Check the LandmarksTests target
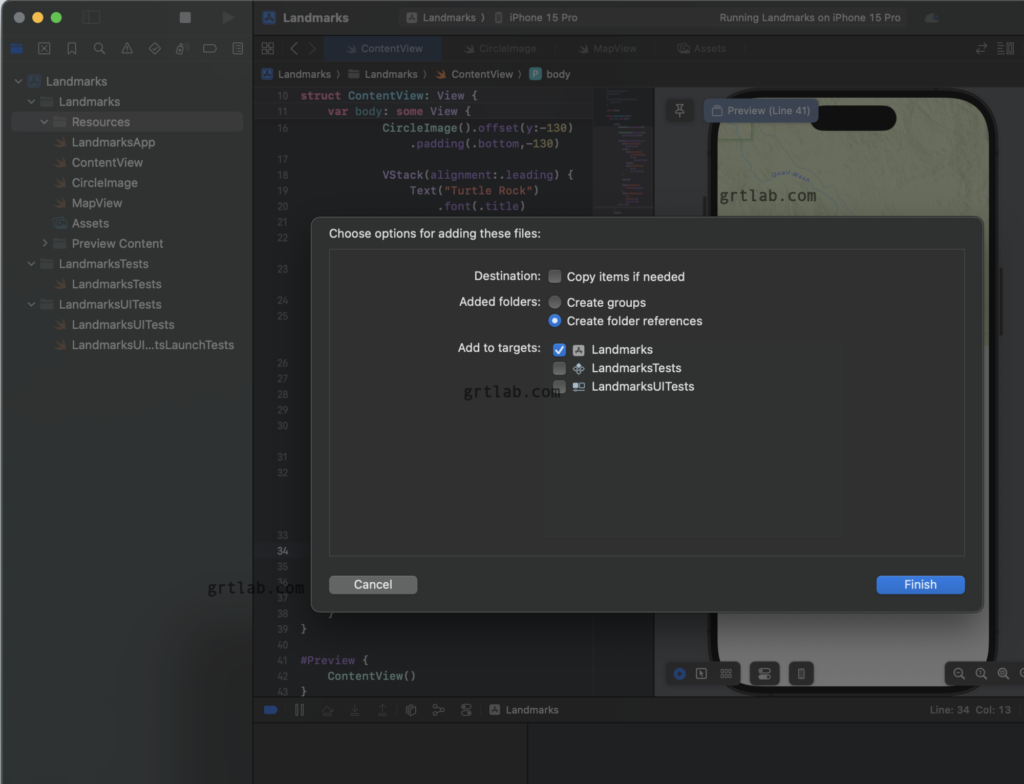1024x784 pixels. [x=560, y=368]
